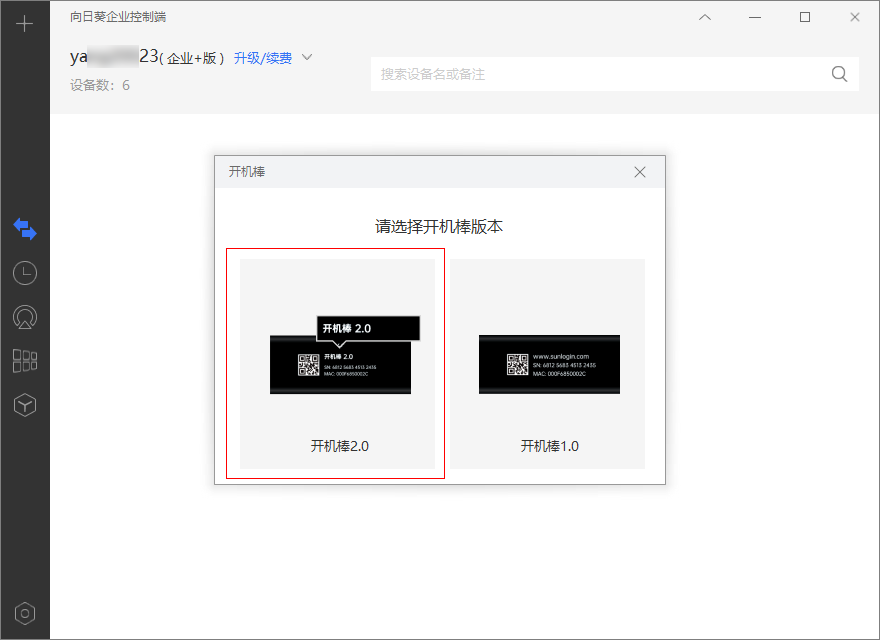Select the 开机棒1.0 card
This screenshot has width=880, height=640.
click(x=547, y=364)
